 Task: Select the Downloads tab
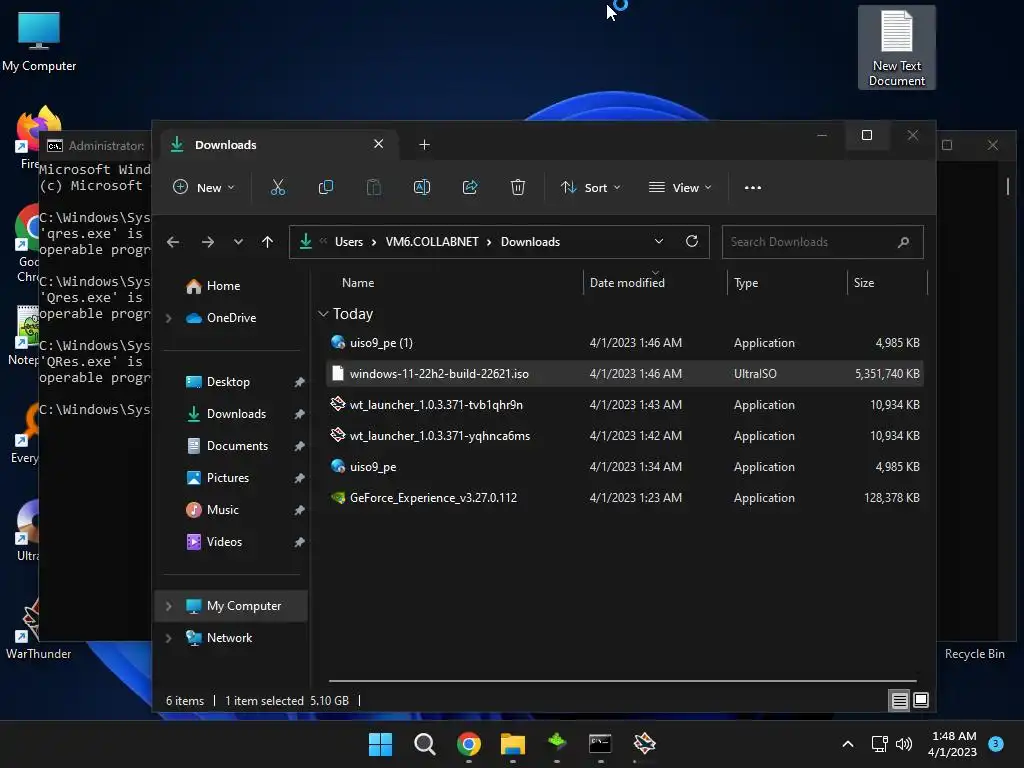(281, 144)
